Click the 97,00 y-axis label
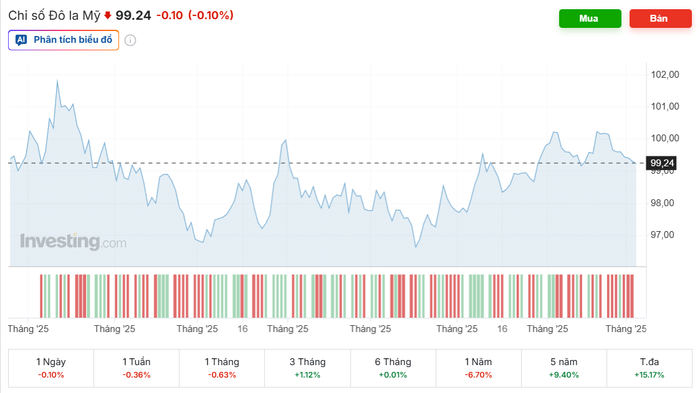 662,234
